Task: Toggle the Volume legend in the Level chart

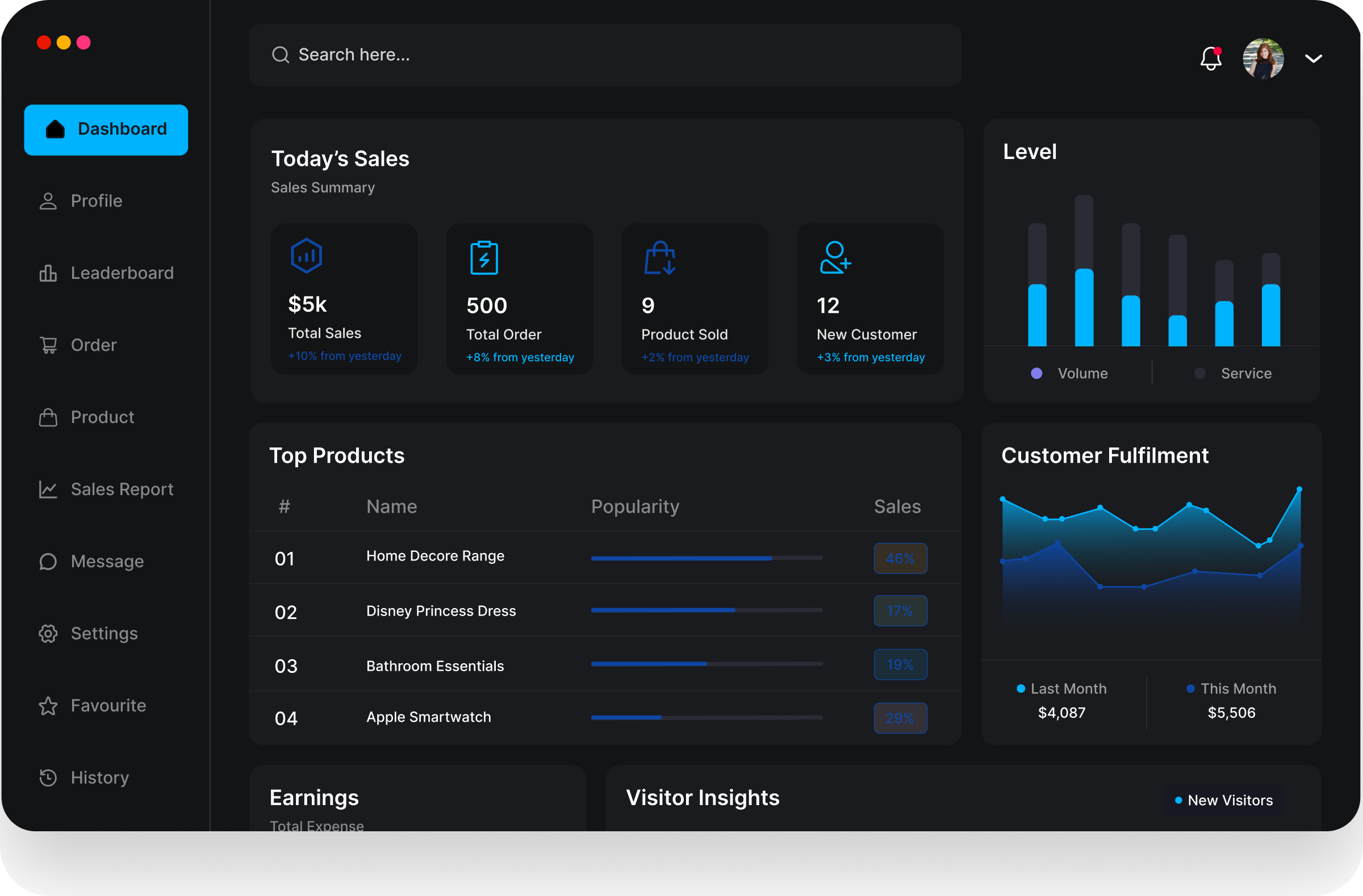Action: [x=1072, y=372]
